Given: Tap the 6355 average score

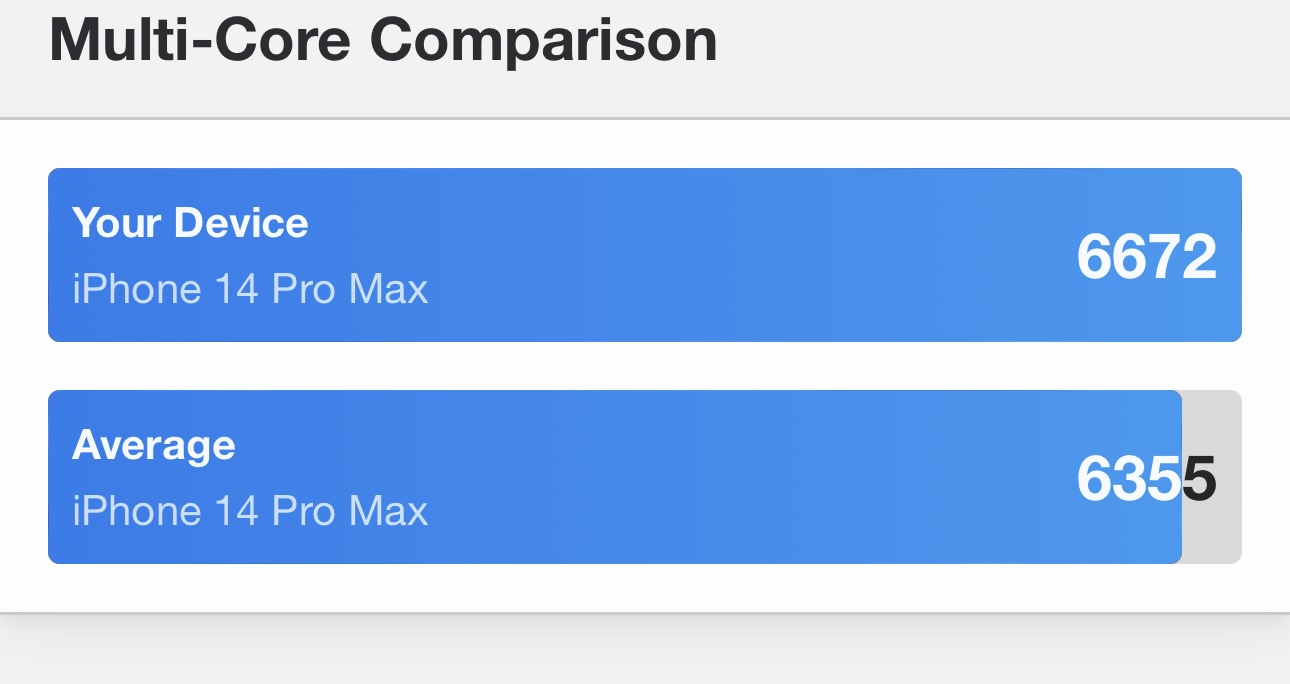Looking at the screenshot, I should coord(1146,479).
